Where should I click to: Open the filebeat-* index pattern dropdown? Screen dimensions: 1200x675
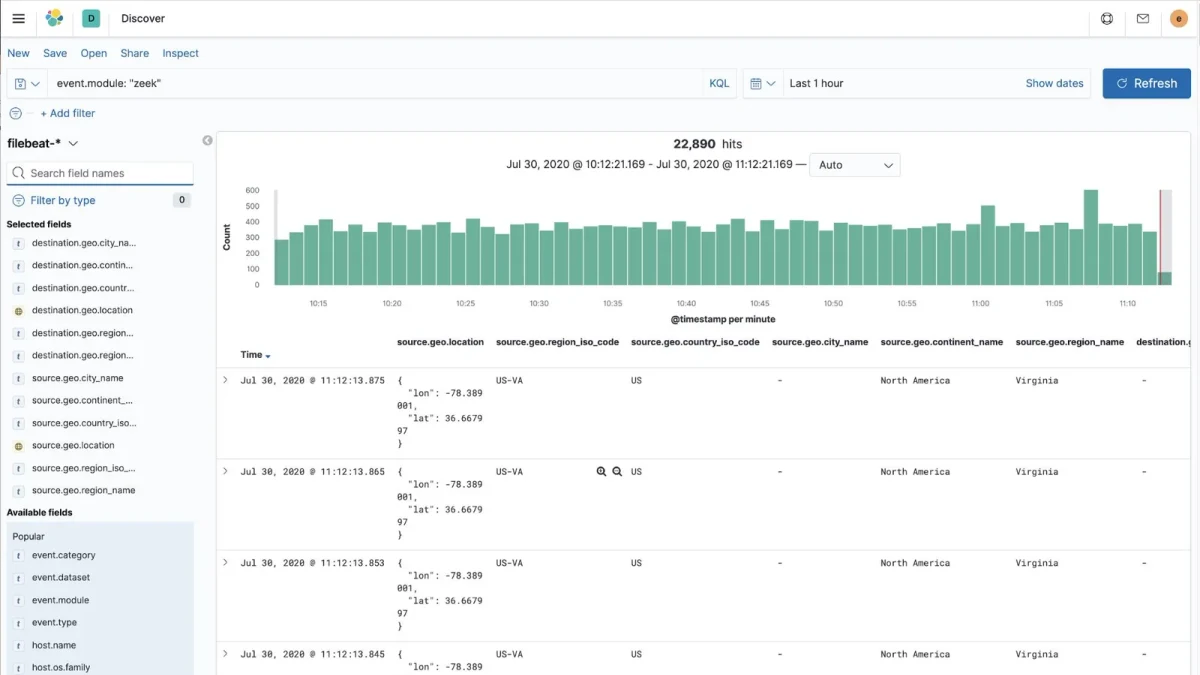43,143
